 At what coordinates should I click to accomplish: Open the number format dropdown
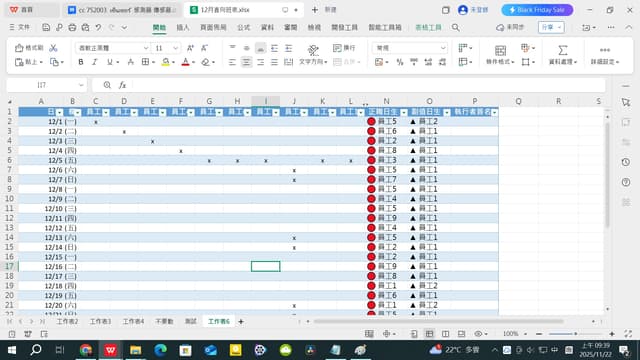(443, 48)
